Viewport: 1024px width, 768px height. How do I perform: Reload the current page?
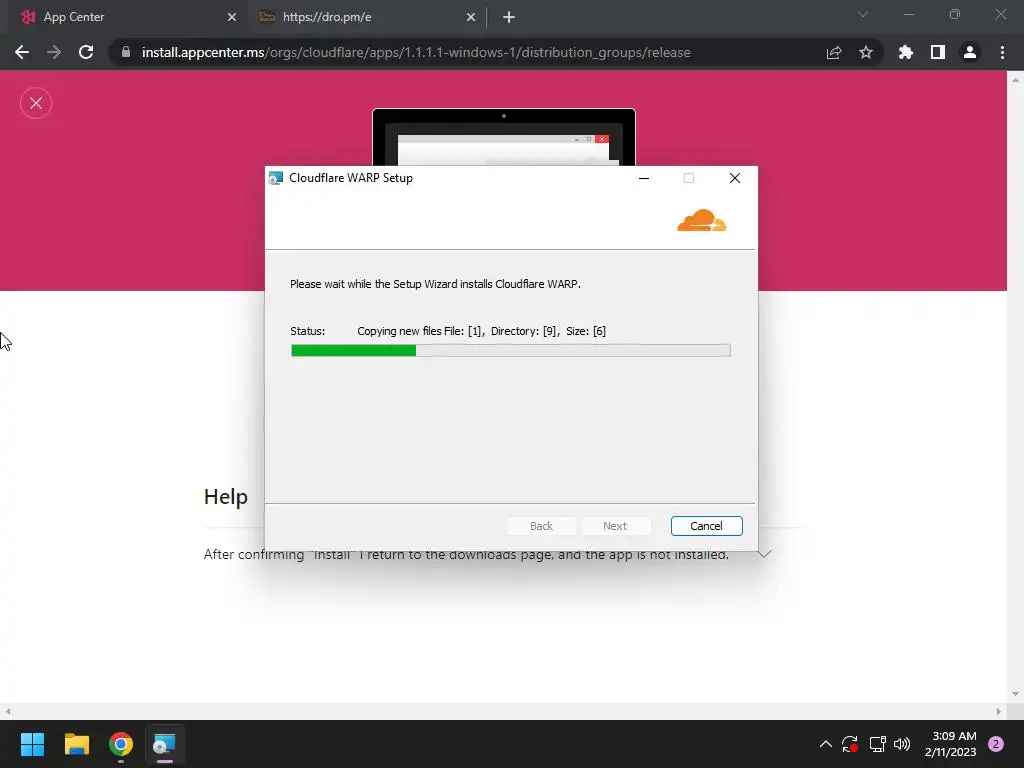click(x=86, y=52)
